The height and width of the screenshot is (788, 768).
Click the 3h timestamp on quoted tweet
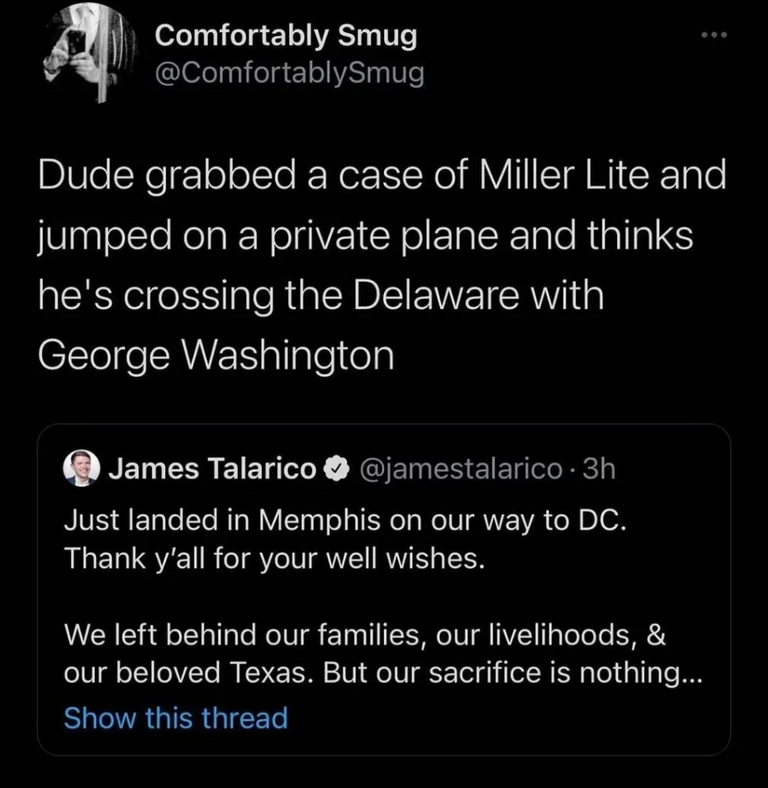tap(603, 467)
